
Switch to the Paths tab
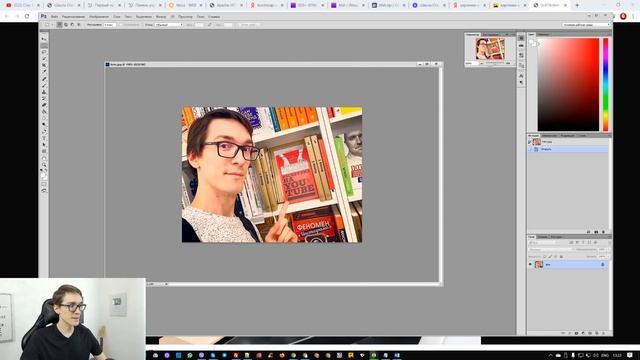coord(556,237)
